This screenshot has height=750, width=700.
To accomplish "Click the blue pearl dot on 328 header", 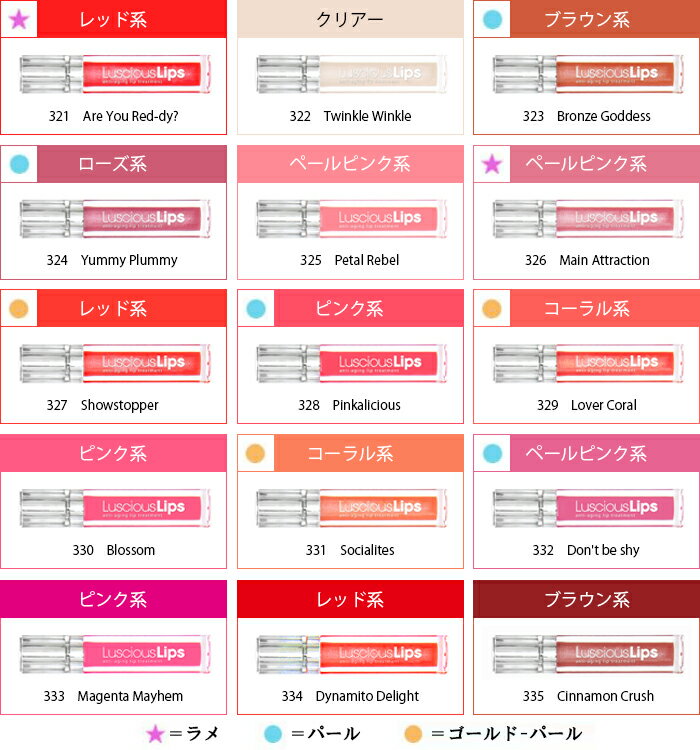I will (255, 308).
